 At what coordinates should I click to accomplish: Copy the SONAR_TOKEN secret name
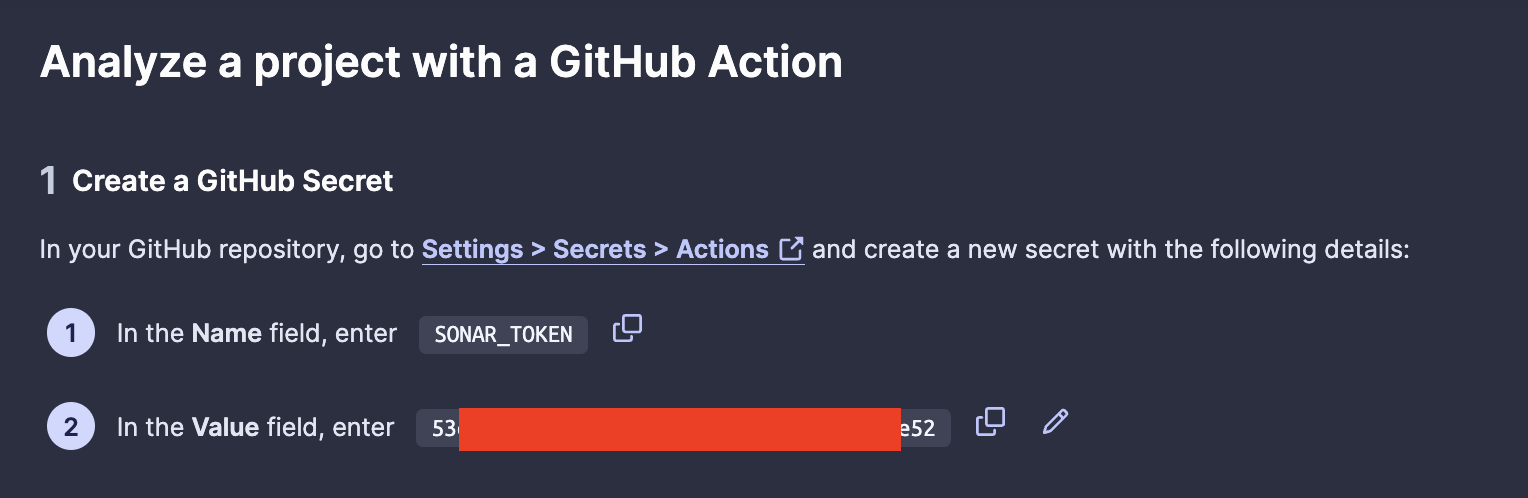[627, 329]
